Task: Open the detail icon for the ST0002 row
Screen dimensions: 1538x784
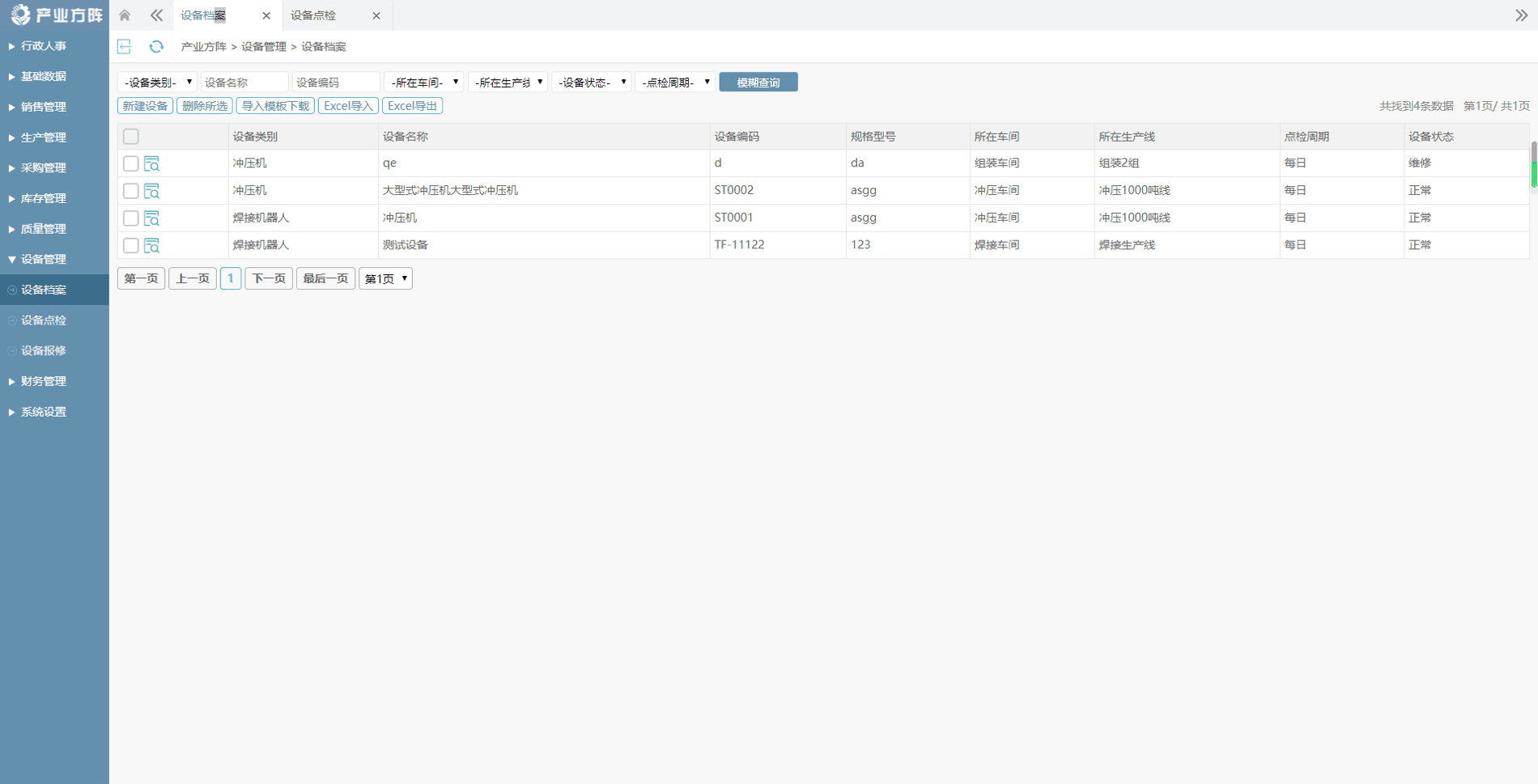Action: [x=151, y=191]
